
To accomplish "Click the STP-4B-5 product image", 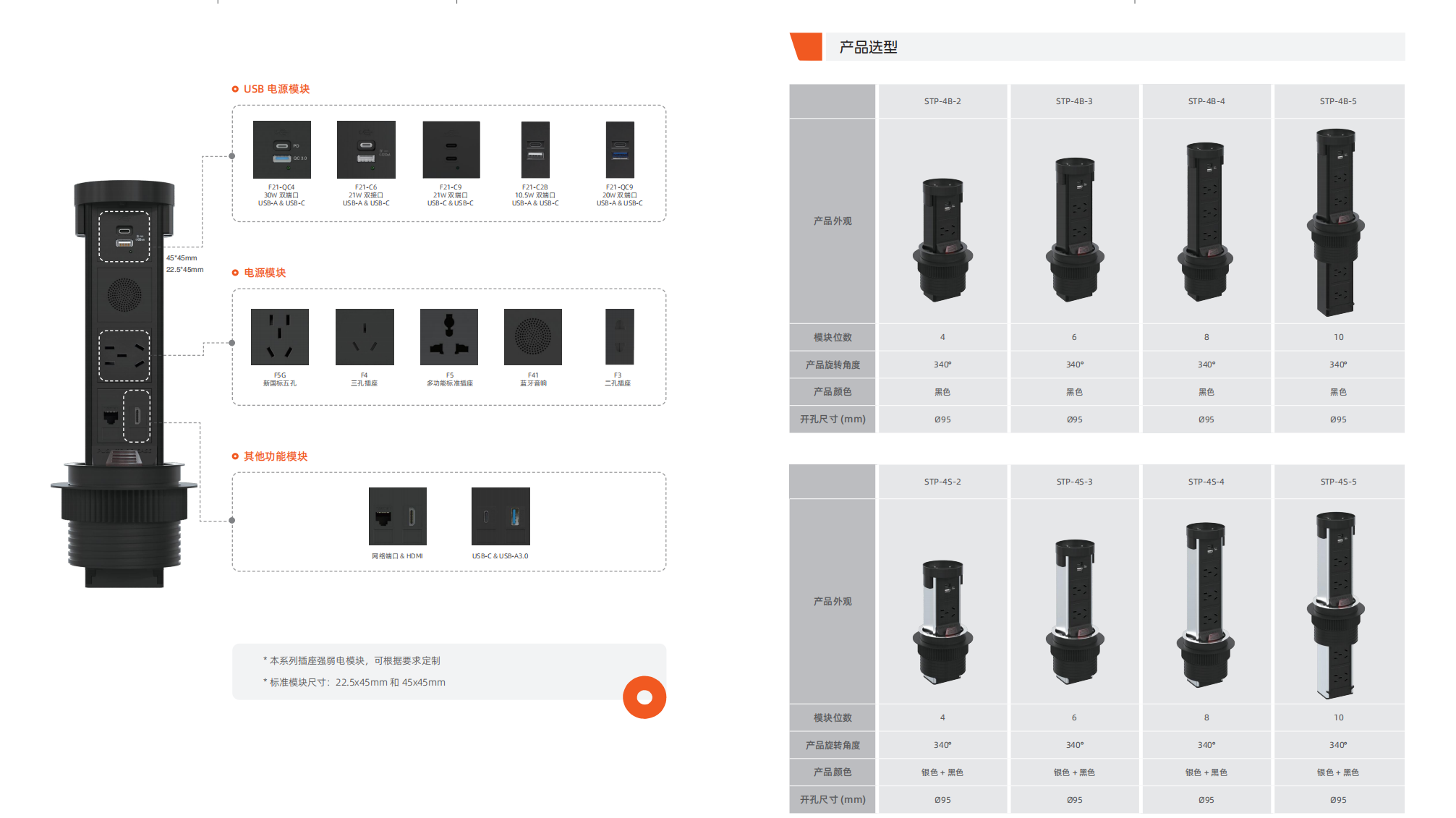I will 1337,222.
